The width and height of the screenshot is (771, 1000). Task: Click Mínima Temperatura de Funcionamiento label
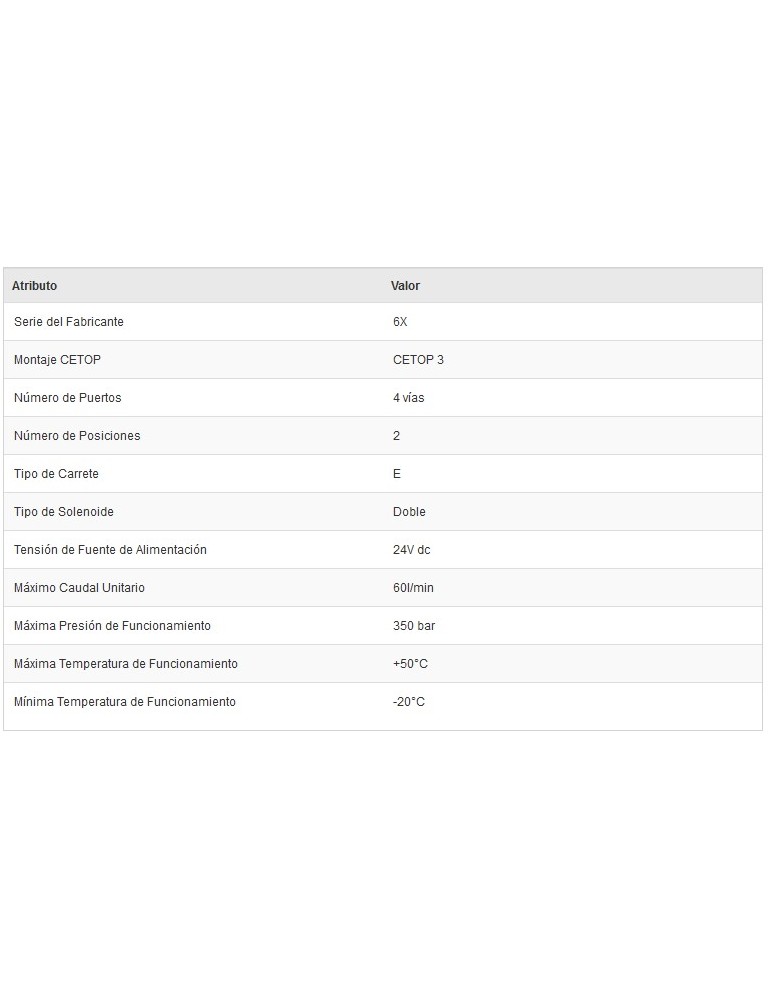coord(125,702)
